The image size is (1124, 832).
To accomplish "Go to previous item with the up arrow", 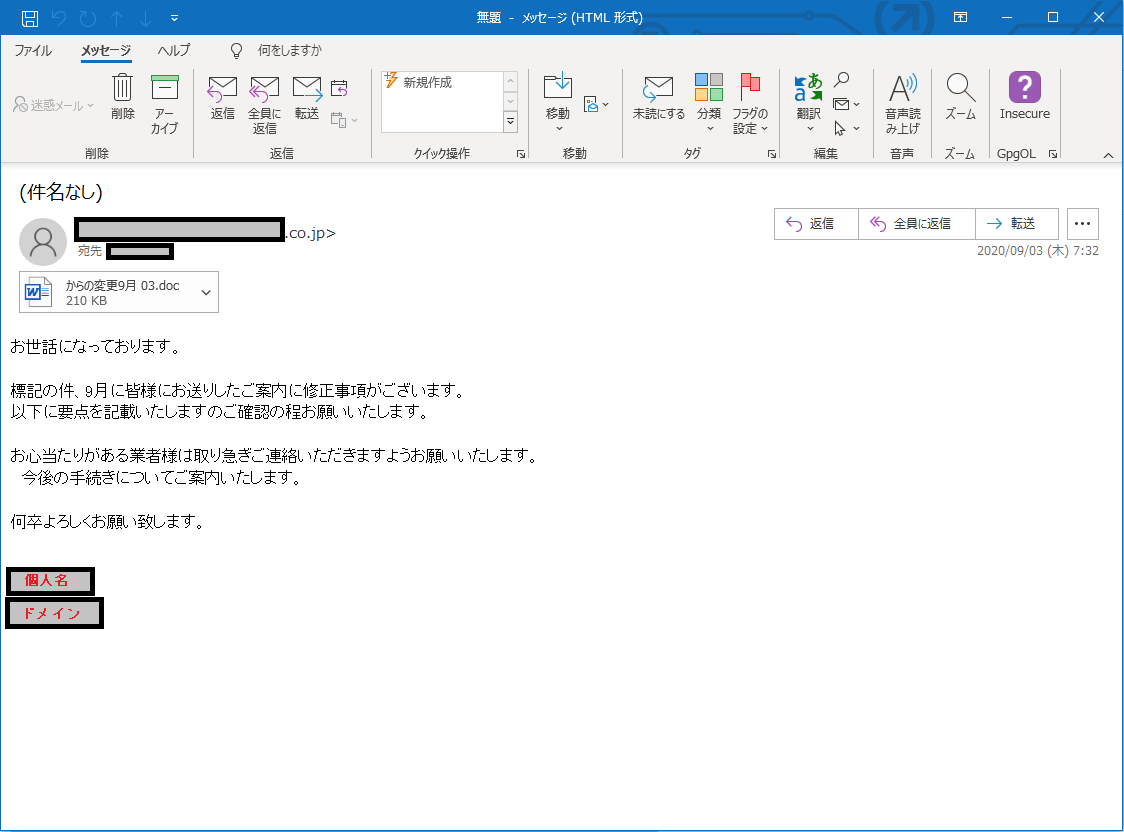I will [117, 19].
